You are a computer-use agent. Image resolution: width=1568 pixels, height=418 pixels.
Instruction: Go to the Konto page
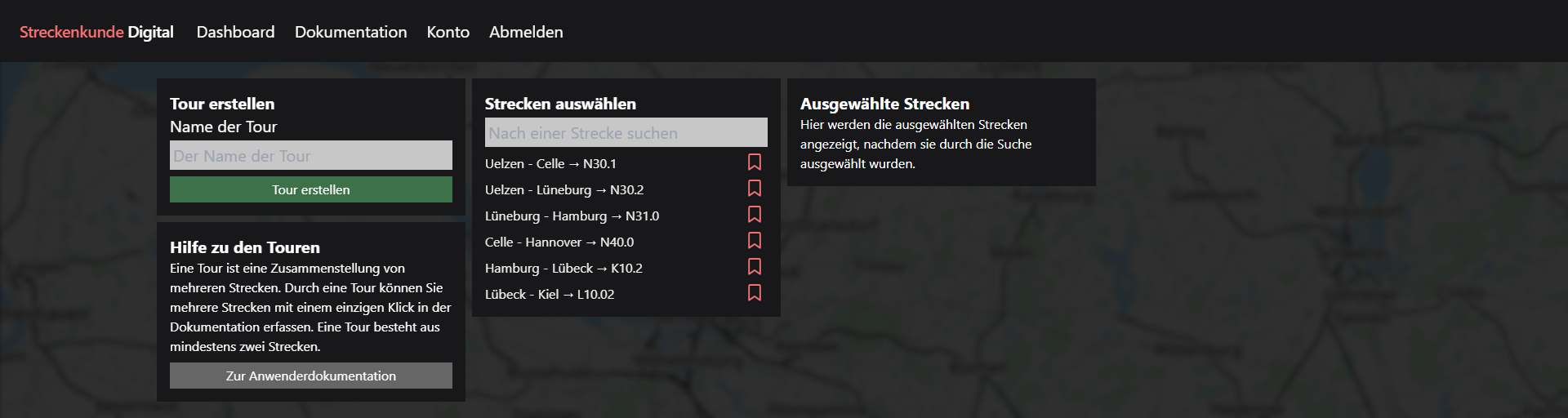tap(448, 32)
